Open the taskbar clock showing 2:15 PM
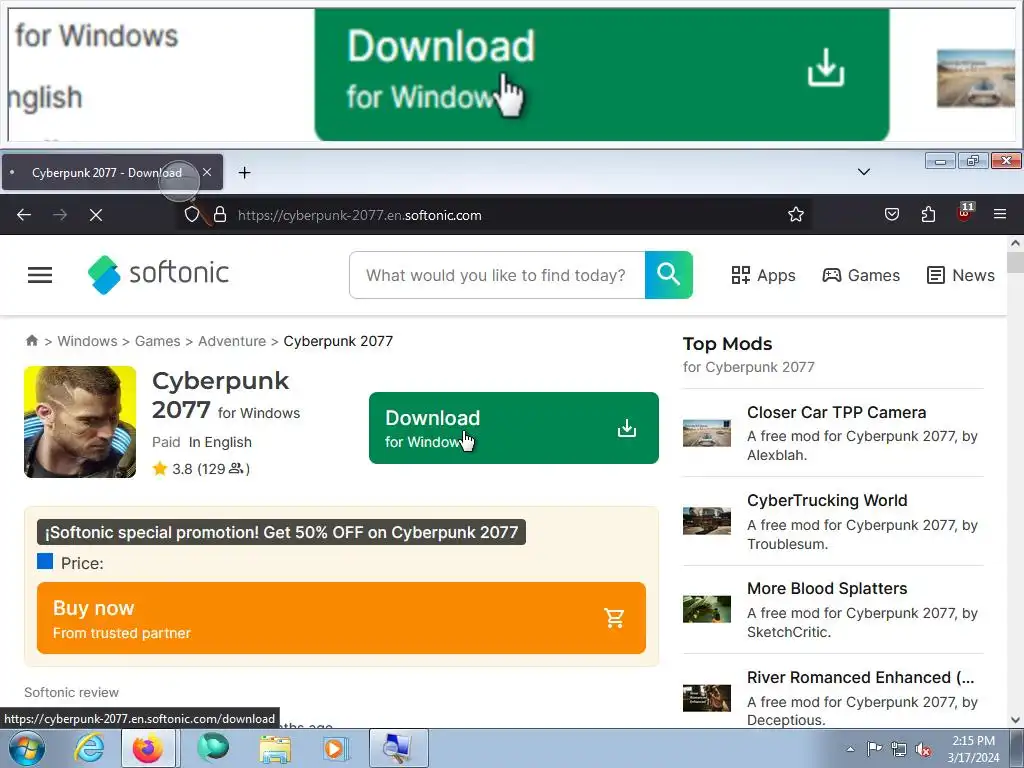The width and height of the screenshot is (1024, 768). (973, 749)
